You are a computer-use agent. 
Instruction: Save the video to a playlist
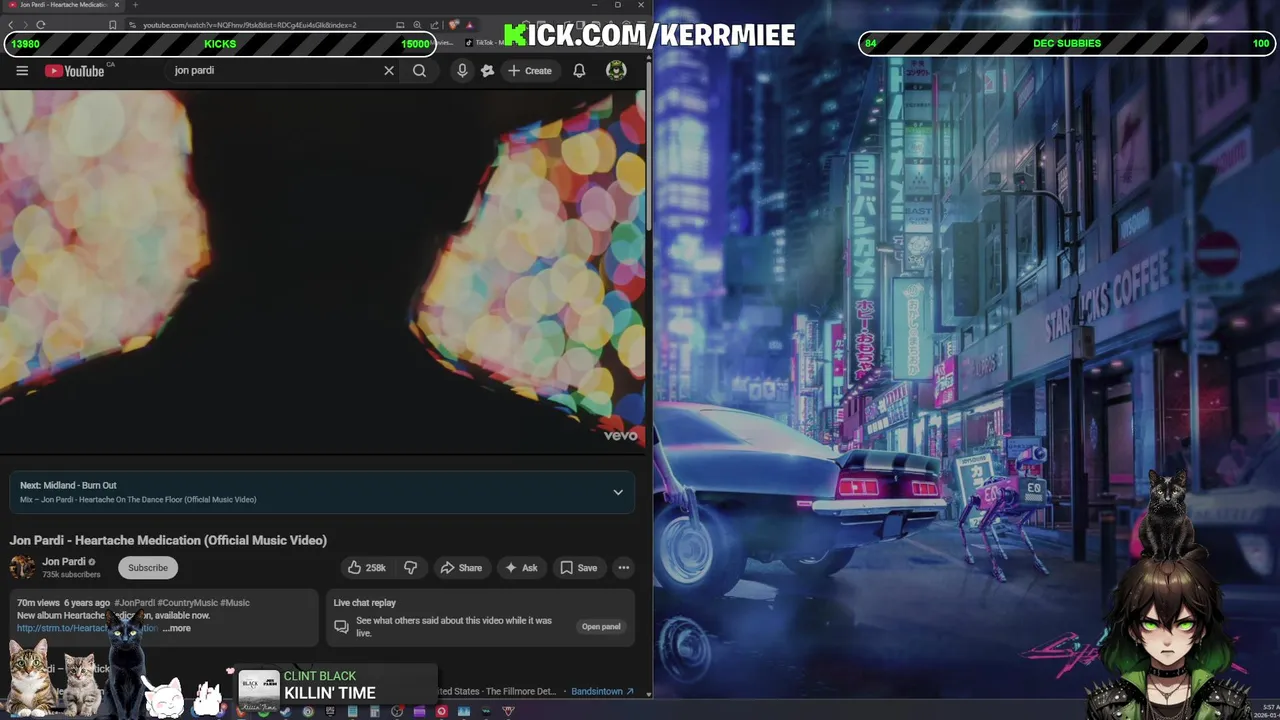(x=579, y=567)
